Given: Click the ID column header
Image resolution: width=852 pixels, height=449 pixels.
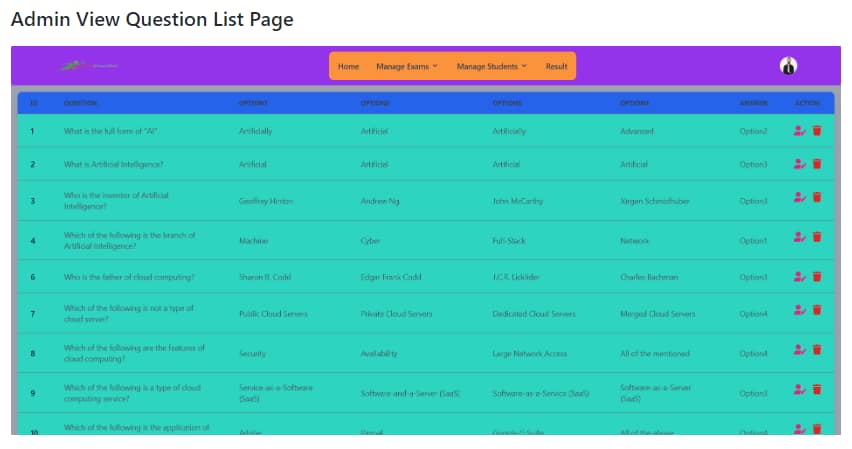Looking at the screenshot, I should click(x=33, y=102).
